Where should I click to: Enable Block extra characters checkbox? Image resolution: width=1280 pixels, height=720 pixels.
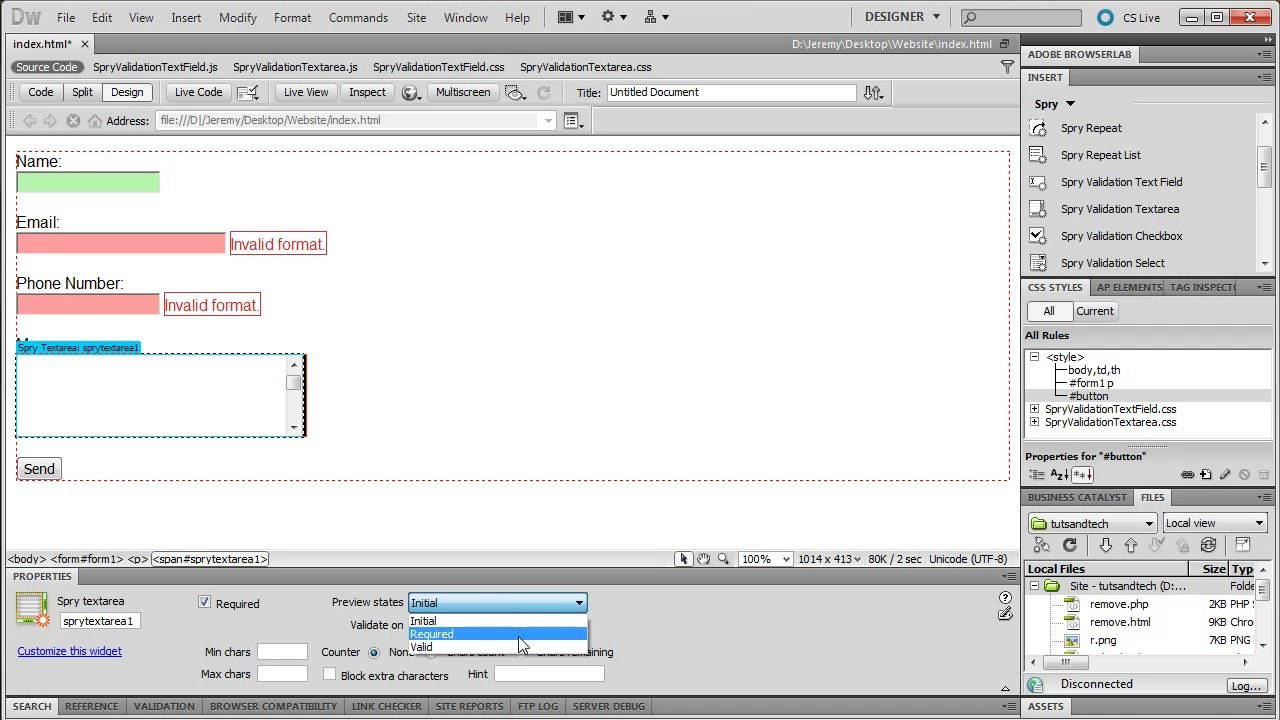pos(329,675)
